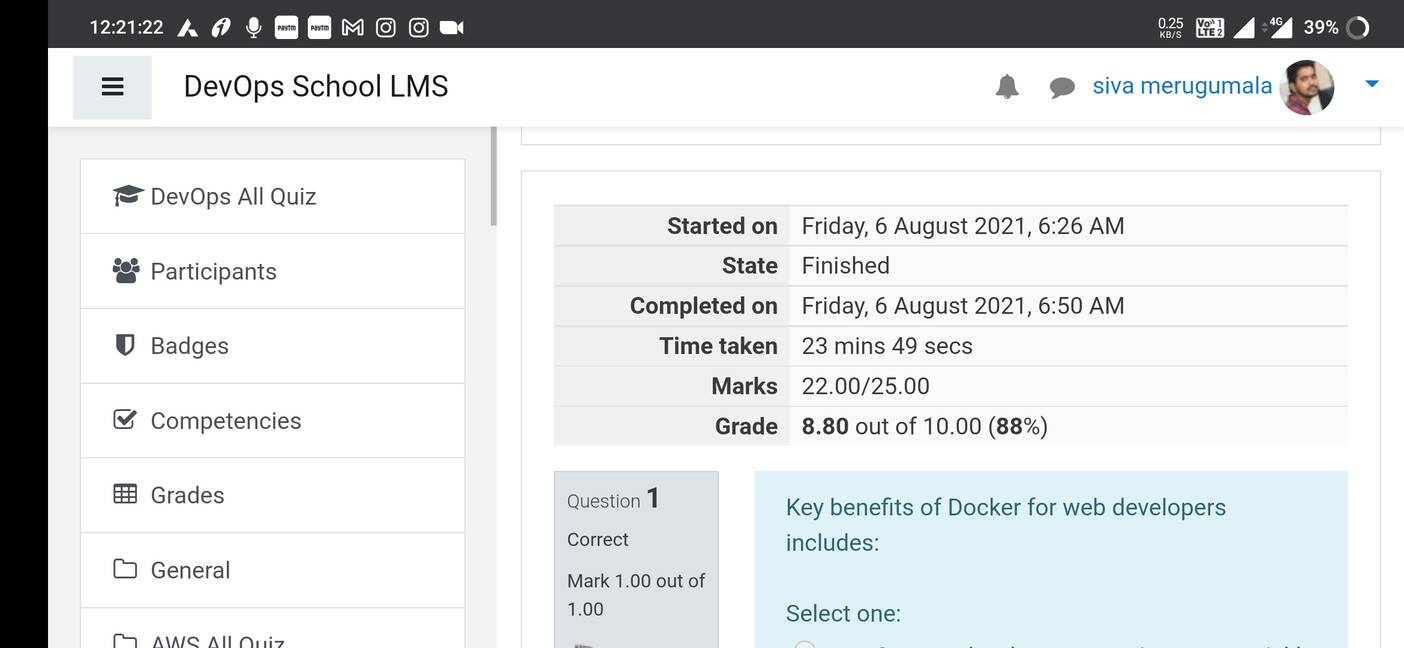Expand the user menu dropdown arrow

tap(1372, 84)
